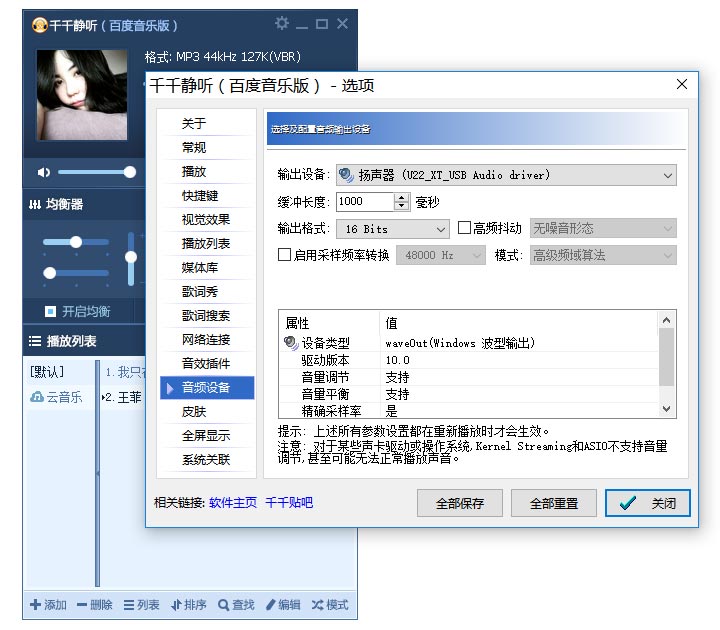
Task: Close the 选项 dialog with X
Action: pos(682,84)
